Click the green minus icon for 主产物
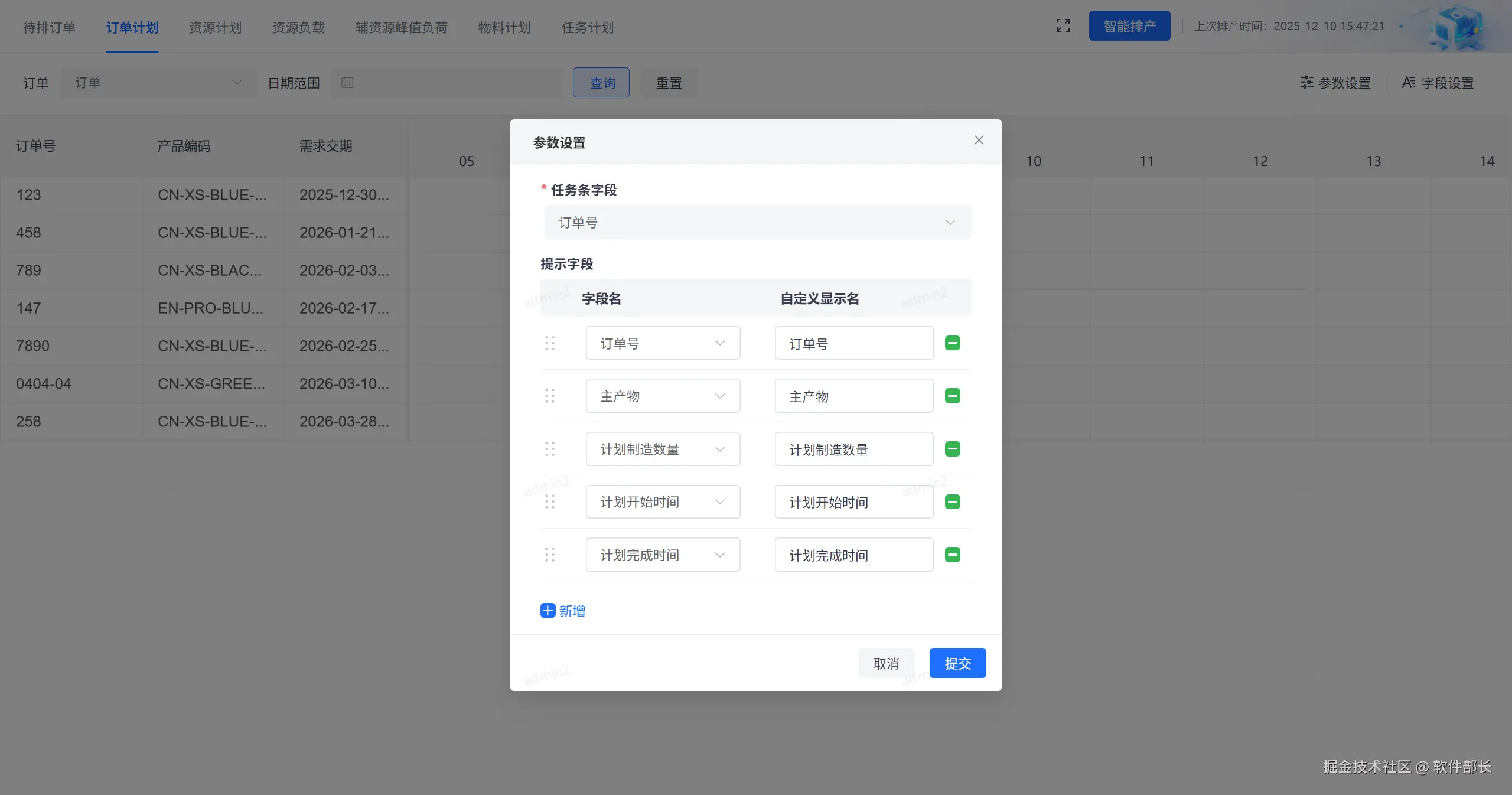The image size is (1512, 795). pos(952,396)
